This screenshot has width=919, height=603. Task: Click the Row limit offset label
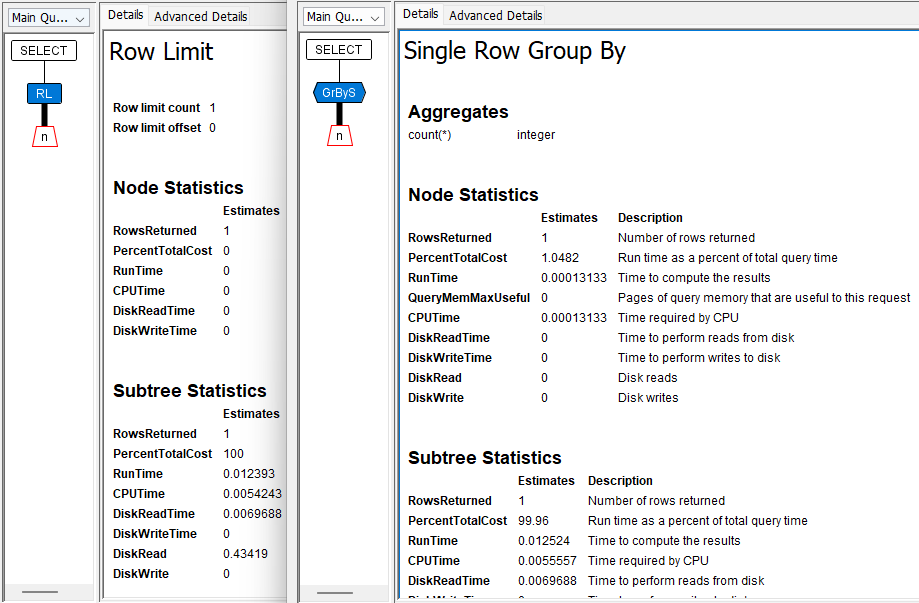pyautogui.click(x=156, y=128)
